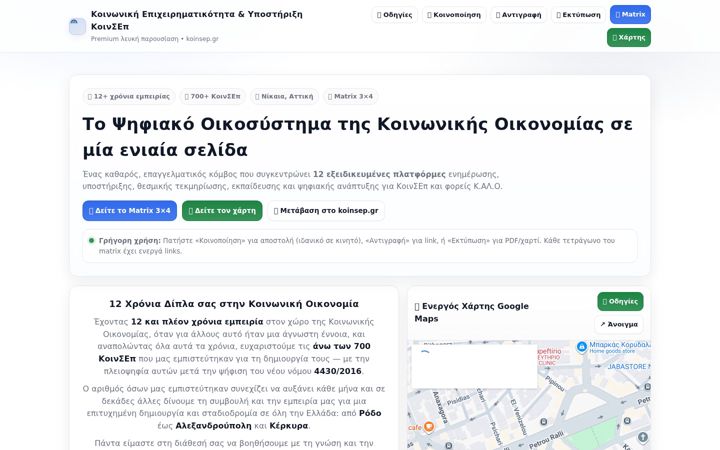The image size is (720, 450).
Task: Click the Ενεργός Χάρτης Google Maps heading
Action: click(472, 312)
